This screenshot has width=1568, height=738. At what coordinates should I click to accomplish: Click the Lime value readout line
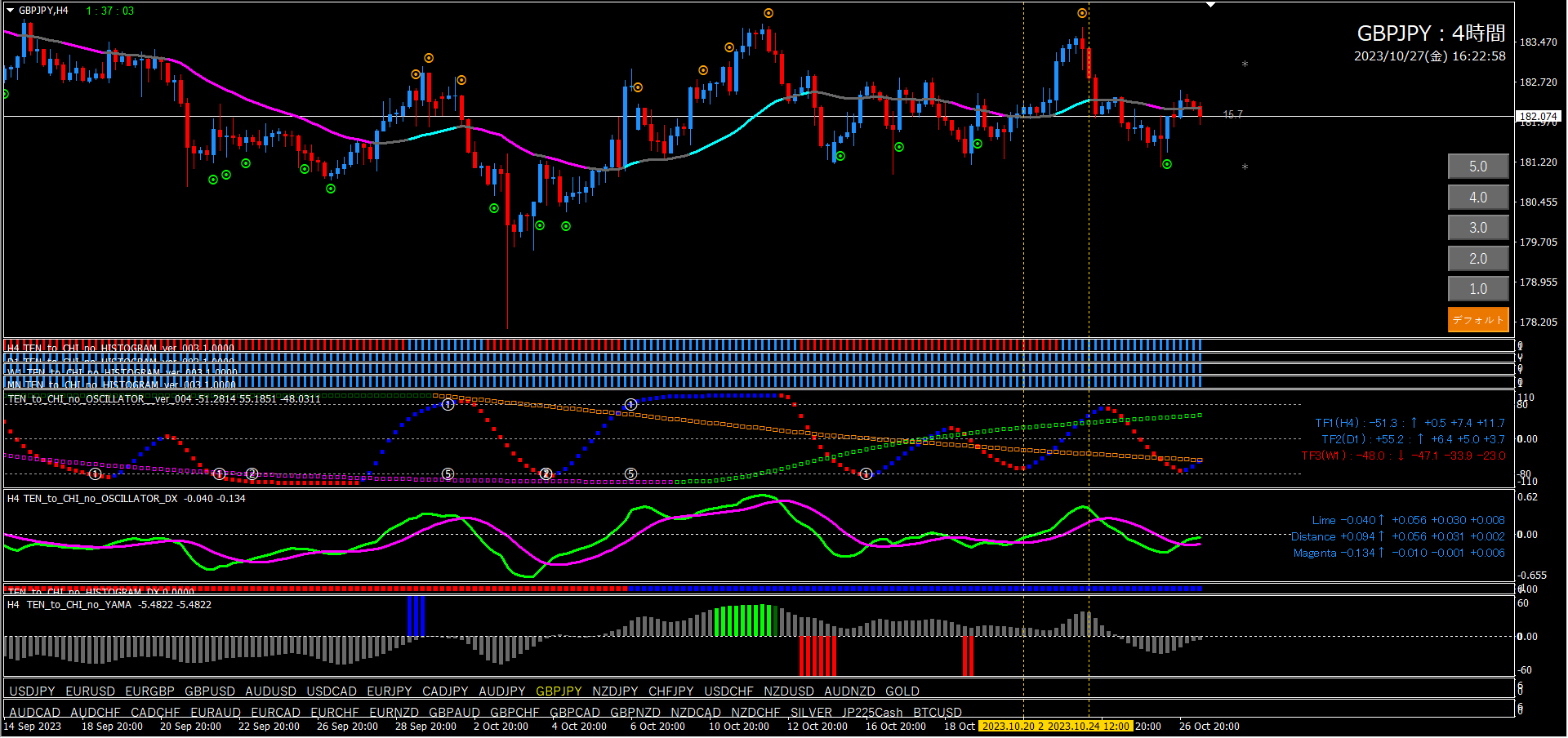point(1408,520)
